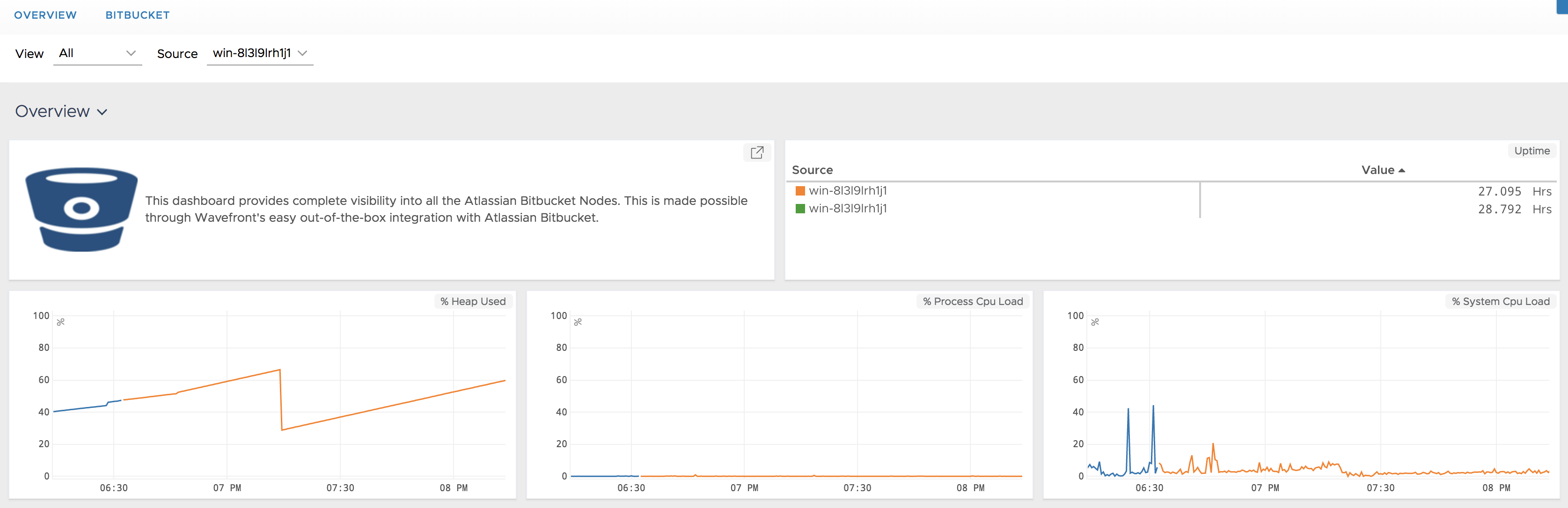The width and height of the screenshot is (1568, 508).
Task: Click the Source column header
Action: [812, 170]
